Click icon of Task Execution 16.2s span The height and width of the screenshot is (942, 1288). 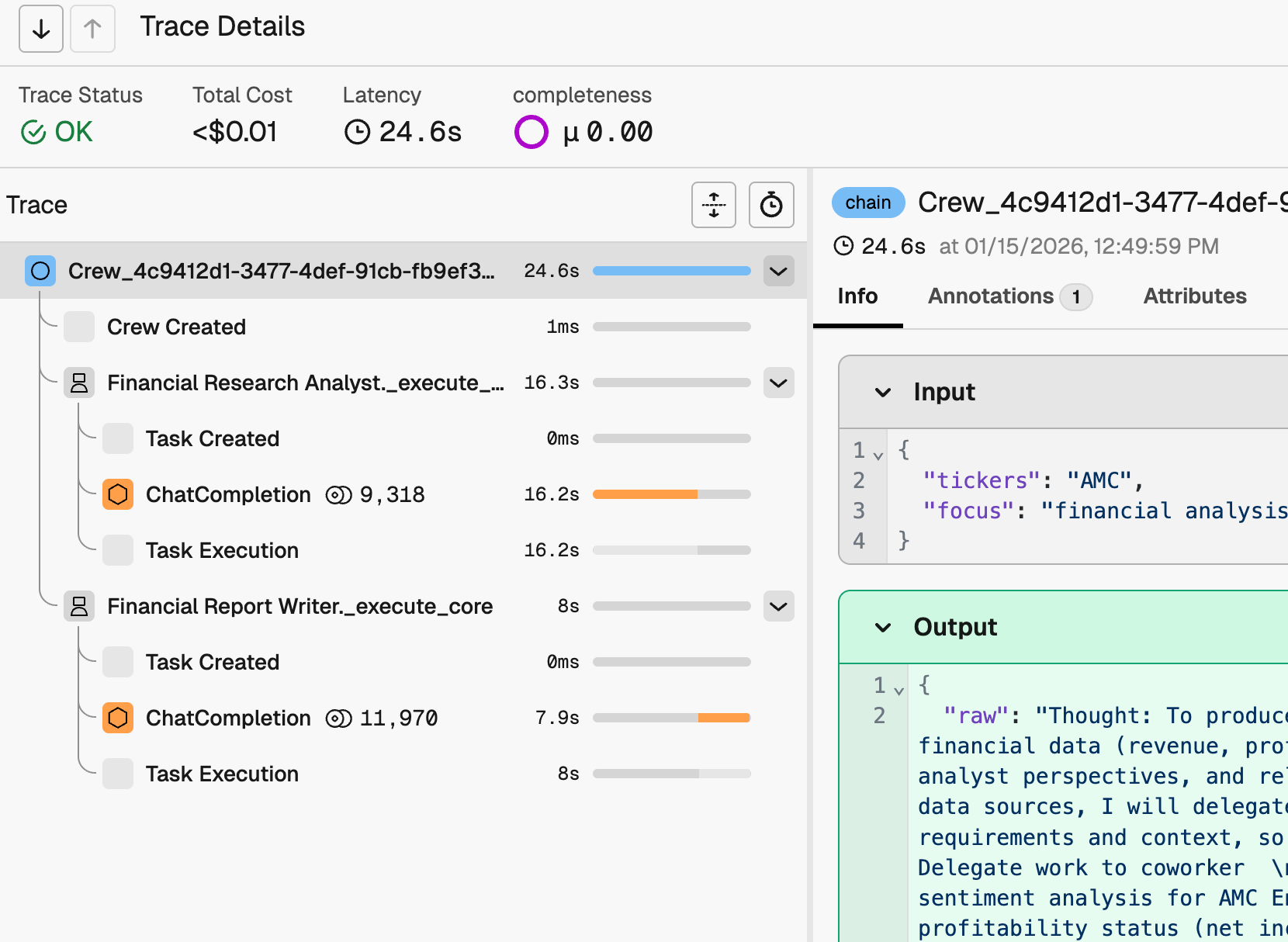(118, 550)
